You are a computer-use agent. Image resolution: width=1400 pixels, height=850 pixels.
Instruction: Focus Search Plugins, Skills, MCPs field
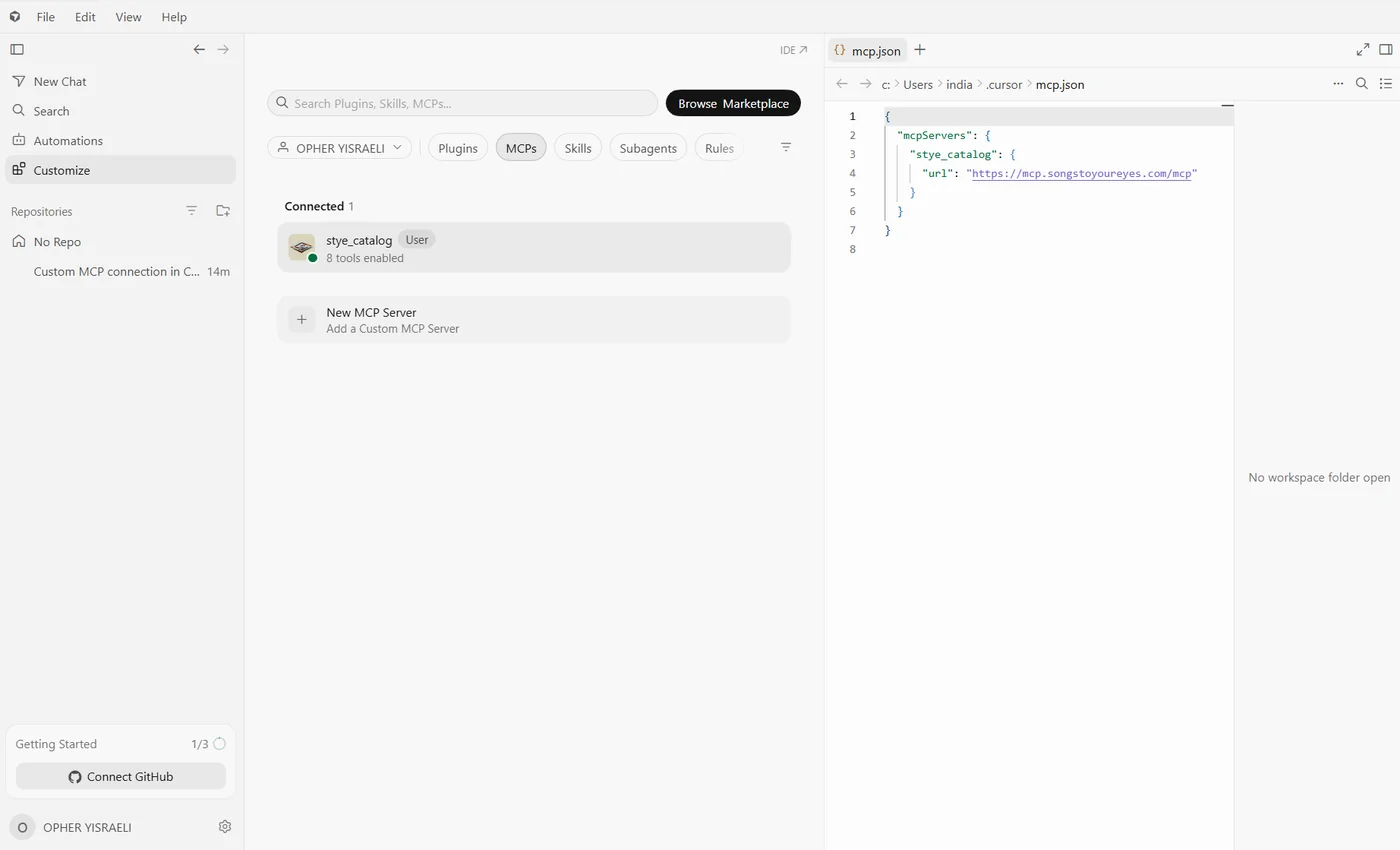[x=463, y=103]
